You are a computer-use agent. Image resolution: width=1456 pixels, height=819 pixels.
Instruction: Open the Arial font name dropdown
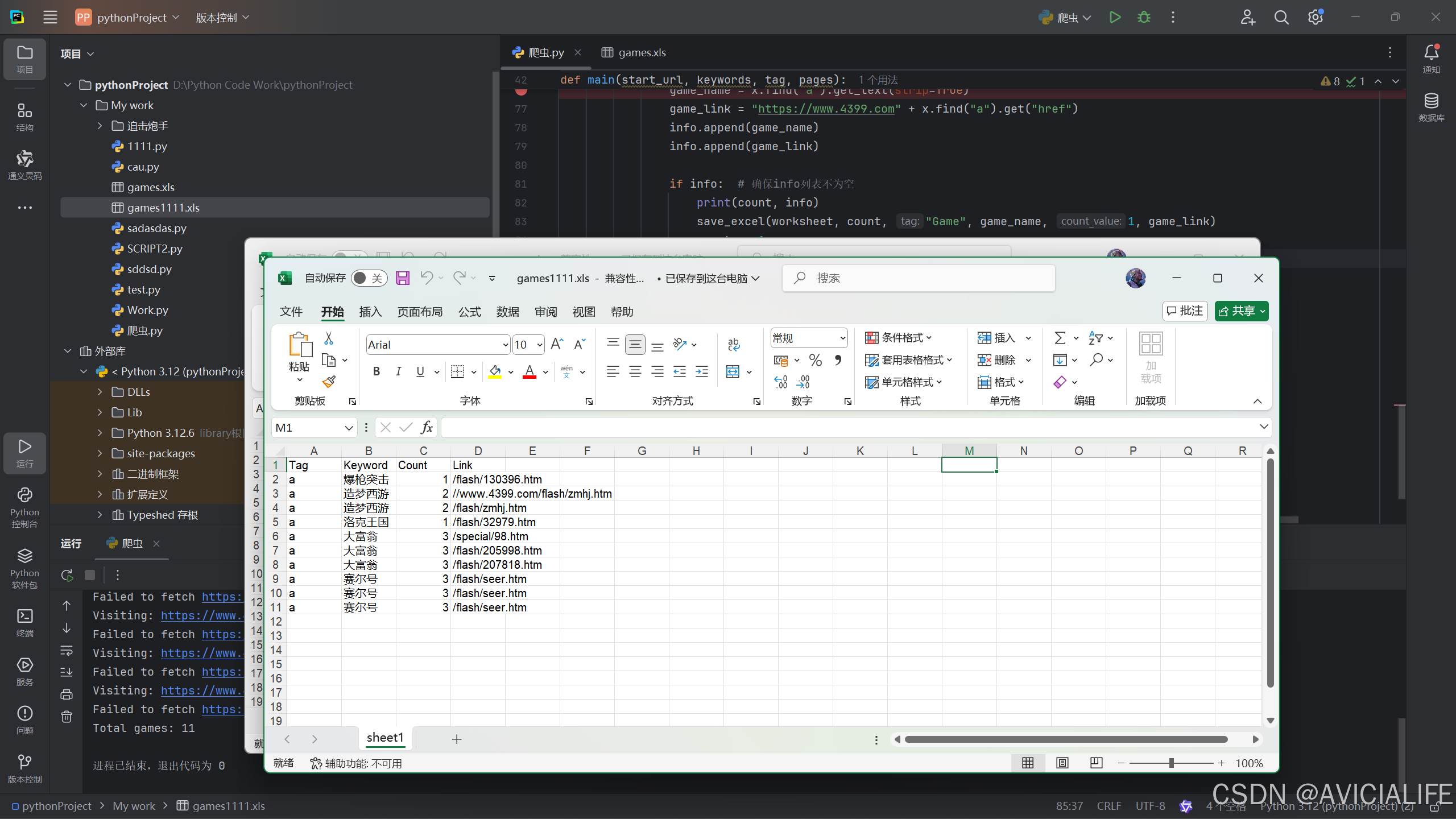tap(505, 345)
